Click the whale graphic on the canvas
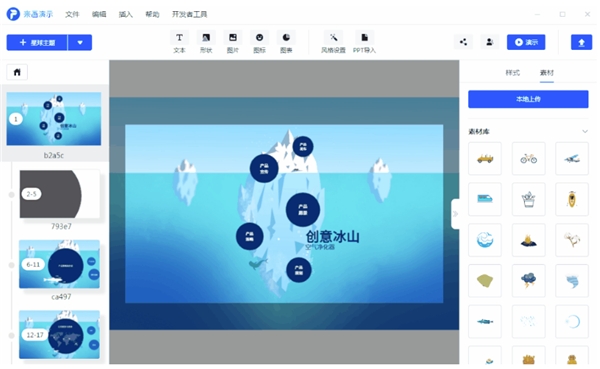The width and height of the screenshot is (600, 369). click(257, 263)
